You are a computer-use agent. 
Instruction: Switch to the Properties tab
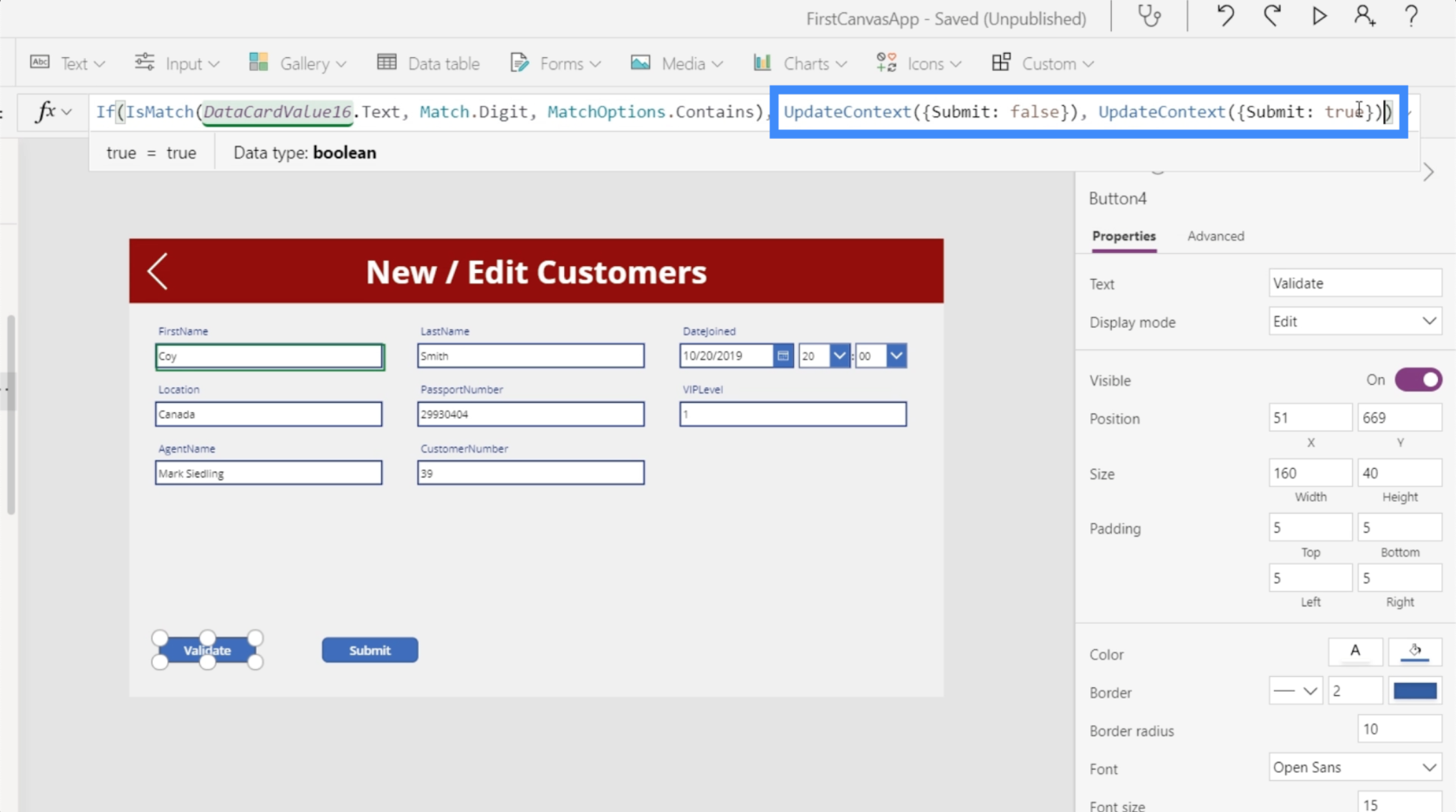tap(1124, 237)
